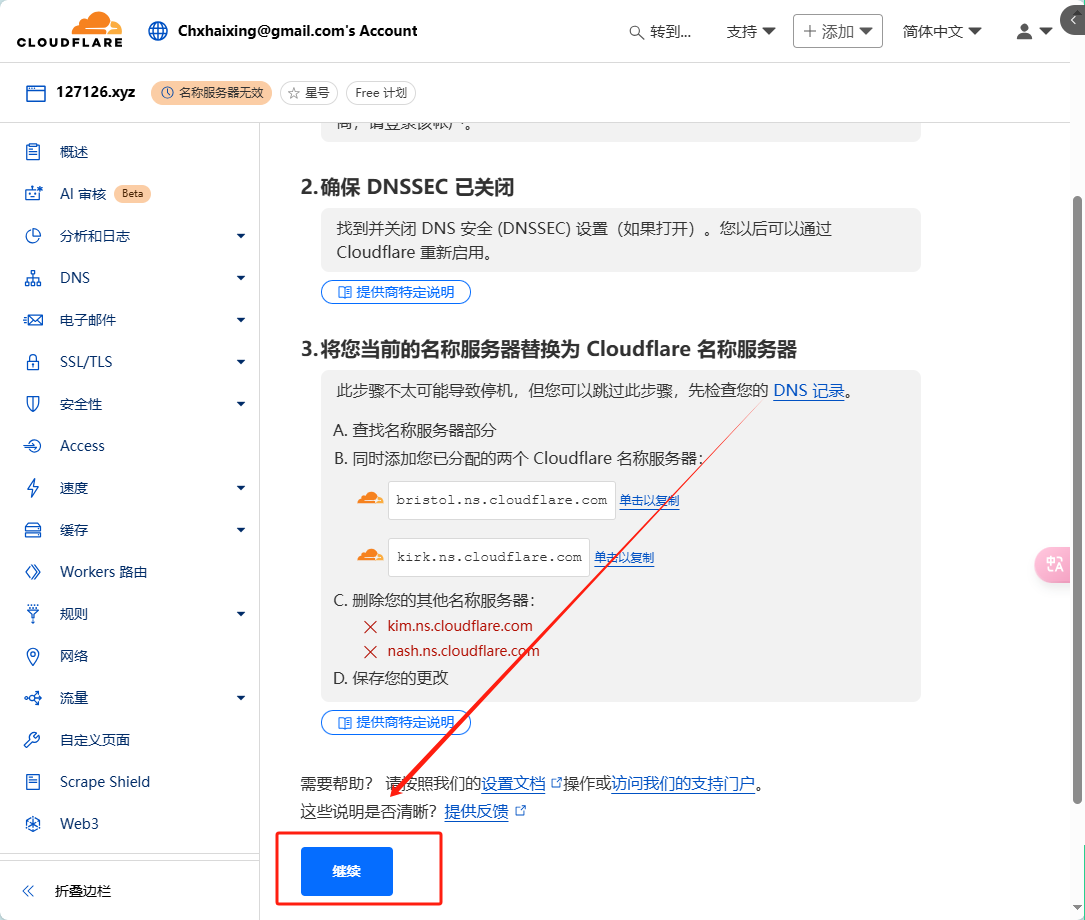The height and width of the screenshot is (920, 1085).
Task: Open the 添加 dropdown button
Action: [x=837, y=31]
